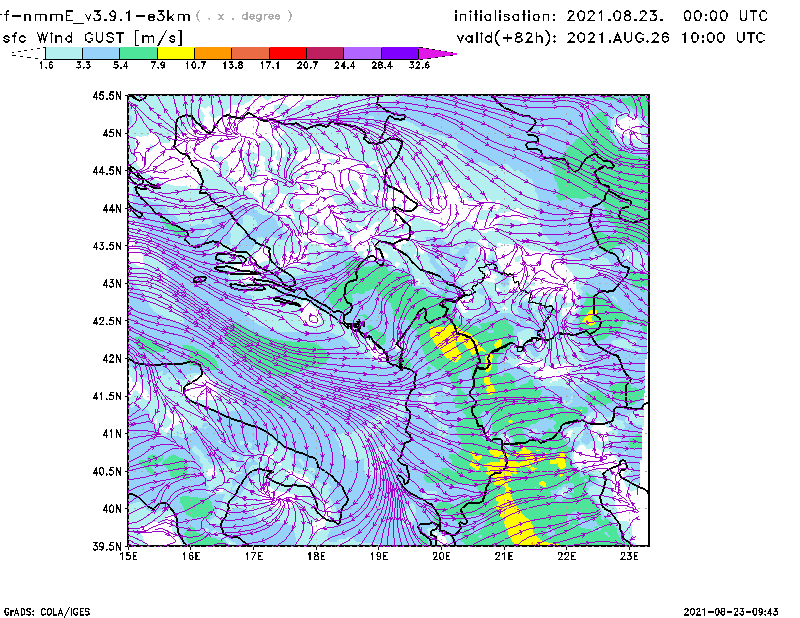Click the 22E longitude label

566,556
